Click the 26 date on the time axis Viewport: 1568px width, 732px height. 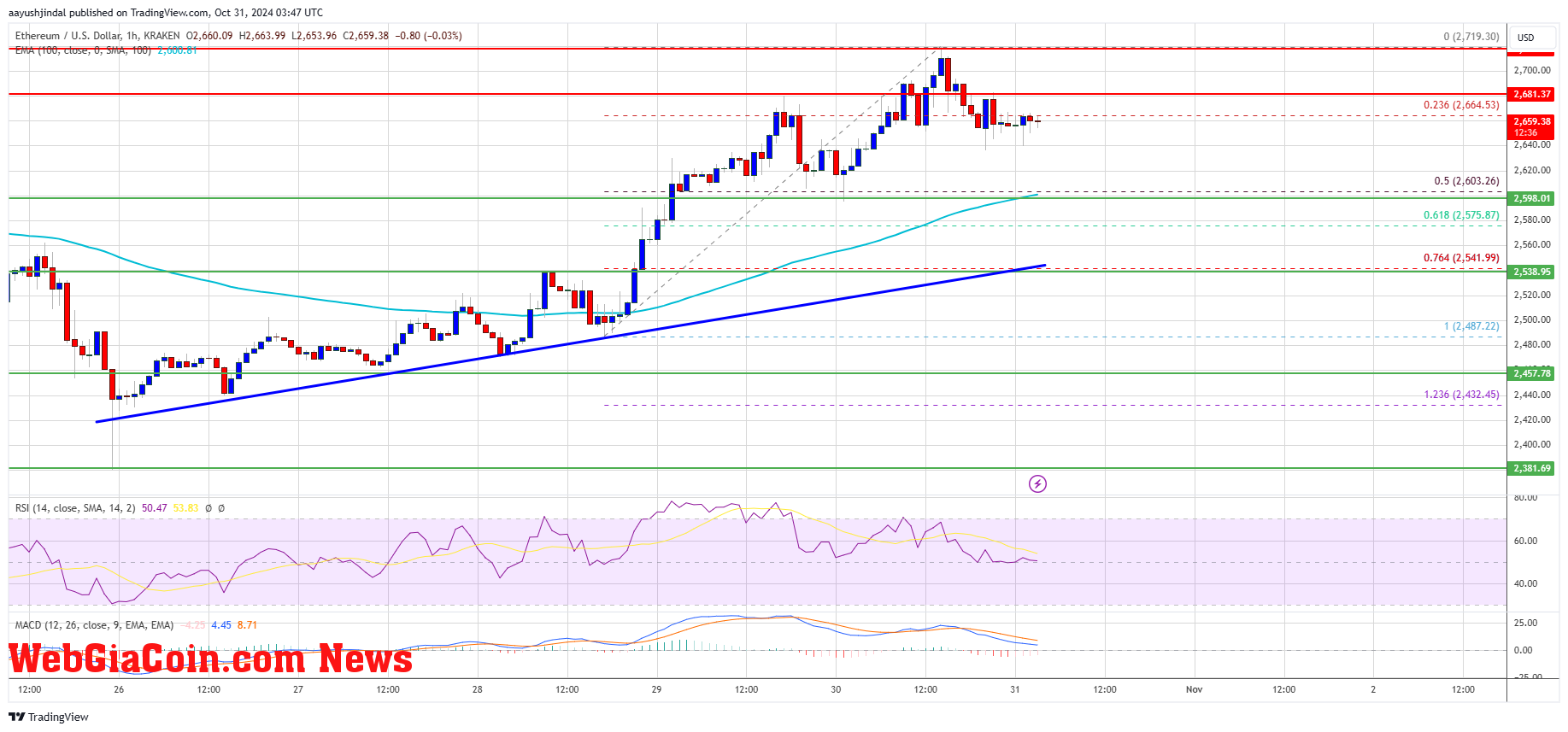(x=119, y=689)
